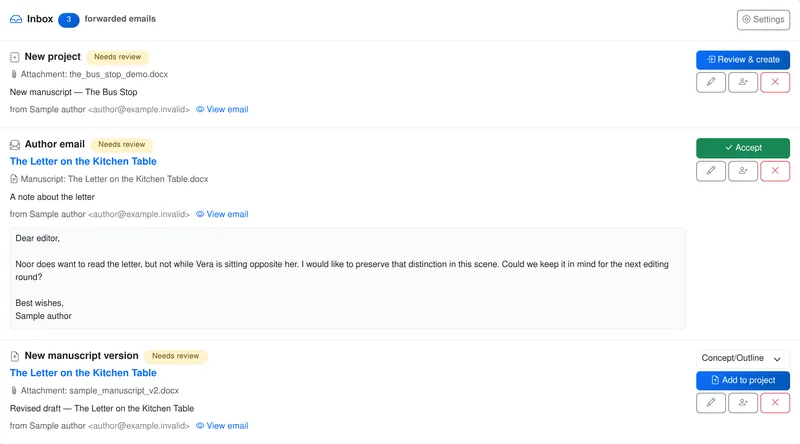Click Review & create button

click(x=743, y=60)
